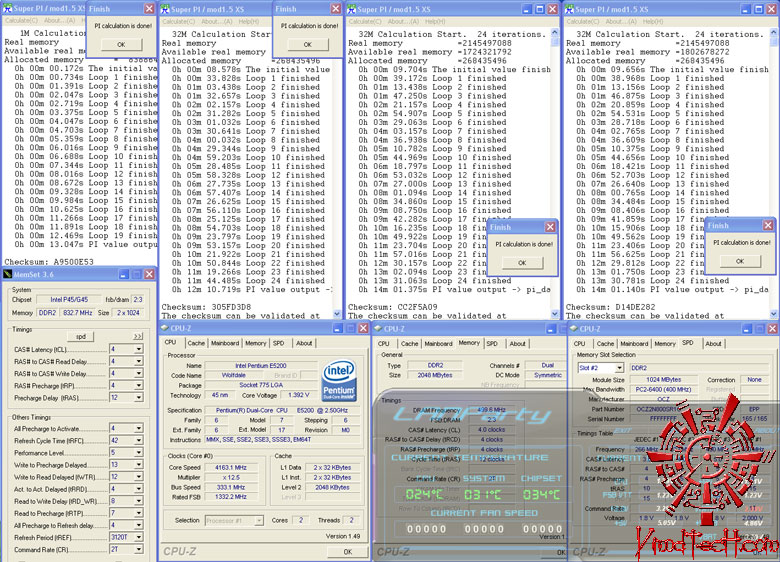This screenshot has width=780, height=562.
Task: Click the MemSet 3.6 title bar icon
Action: click(x=7, y=274)
